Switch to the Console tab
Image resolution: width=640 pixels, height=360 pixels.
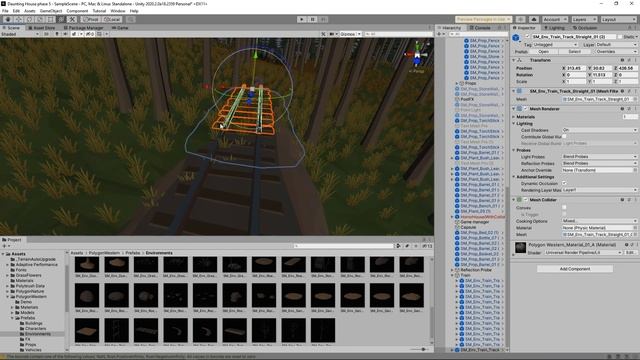(480, 28)
